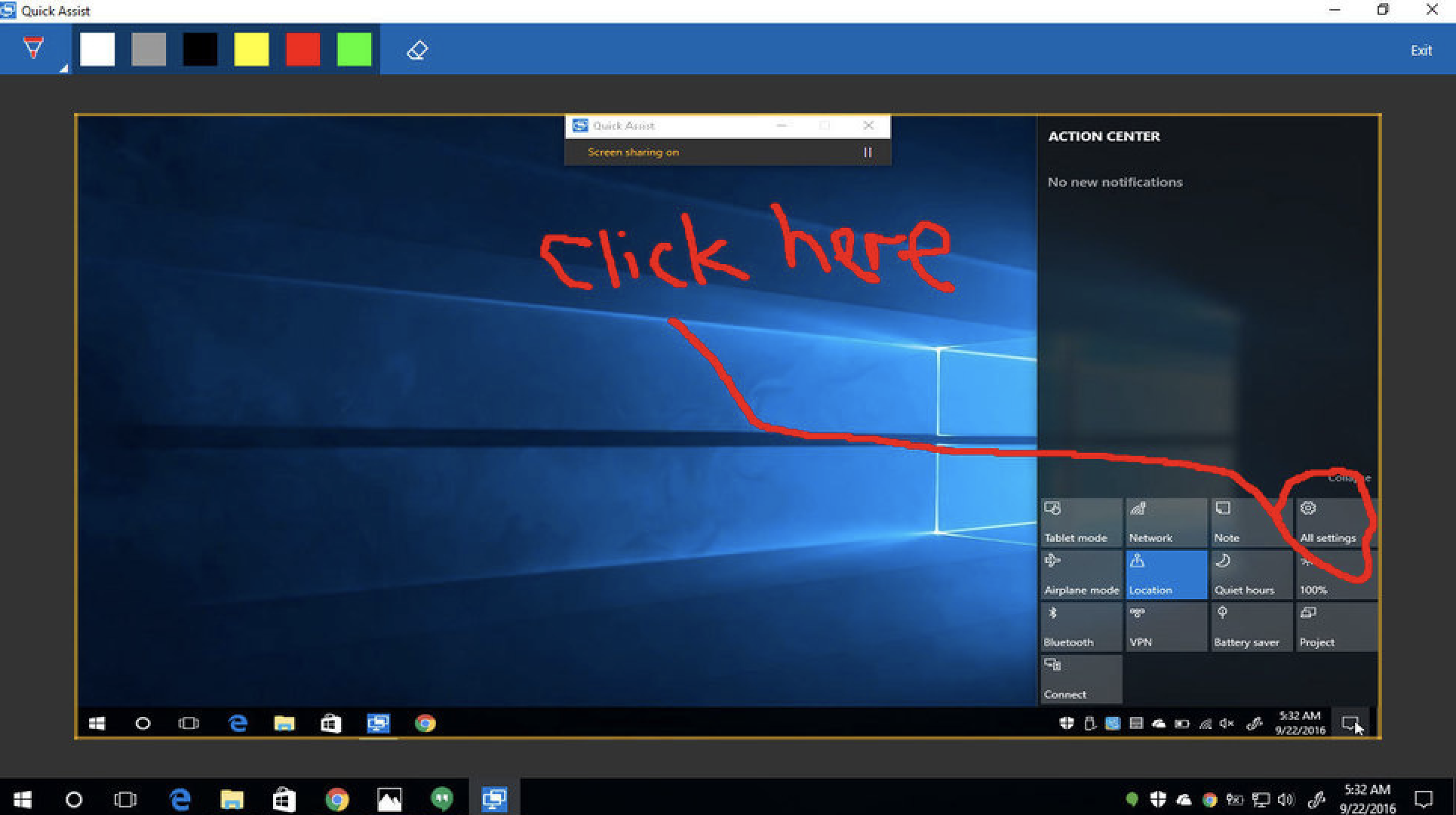This screenshot has height=815, width=1456.
Task: Select the green ink color swatch
Action: coord(354,50)
